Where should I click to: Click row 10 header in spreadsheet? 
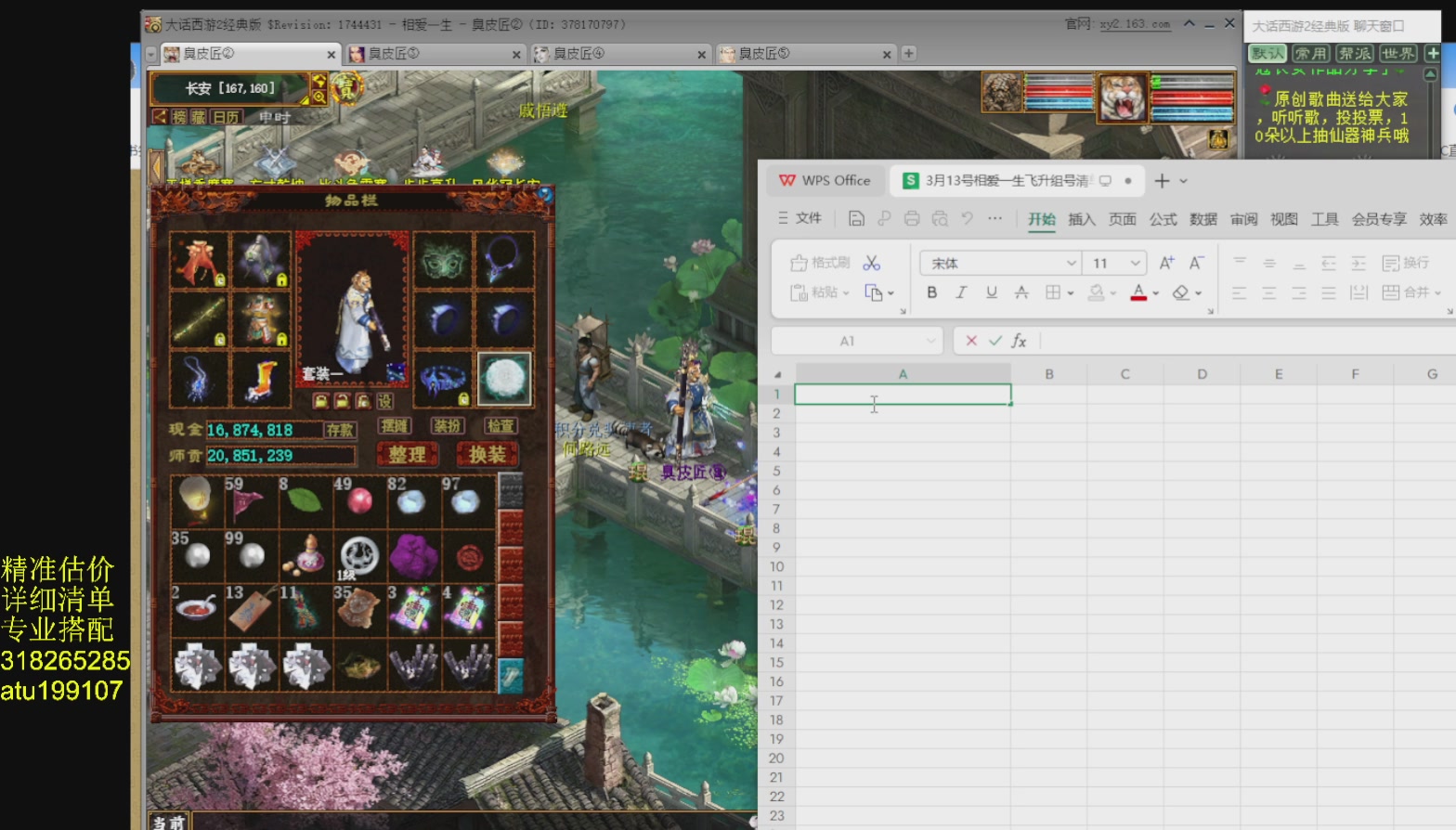click(x=776, y=566)
